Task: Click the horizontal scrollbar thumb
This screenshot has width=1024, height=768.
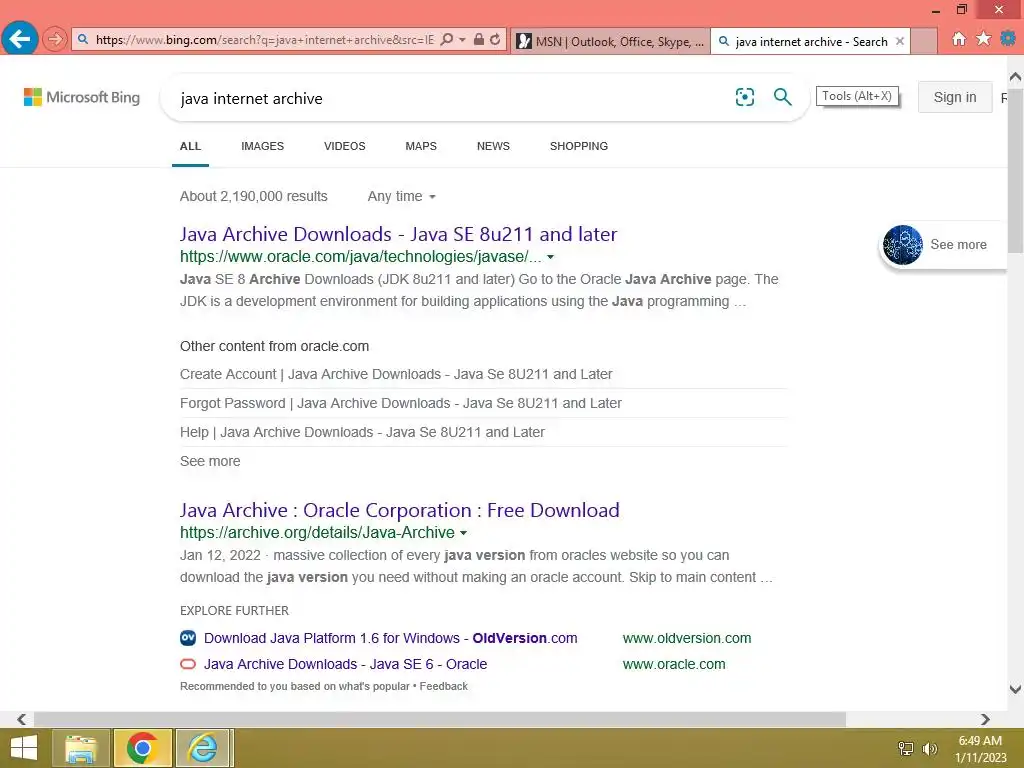Action: 440,719
